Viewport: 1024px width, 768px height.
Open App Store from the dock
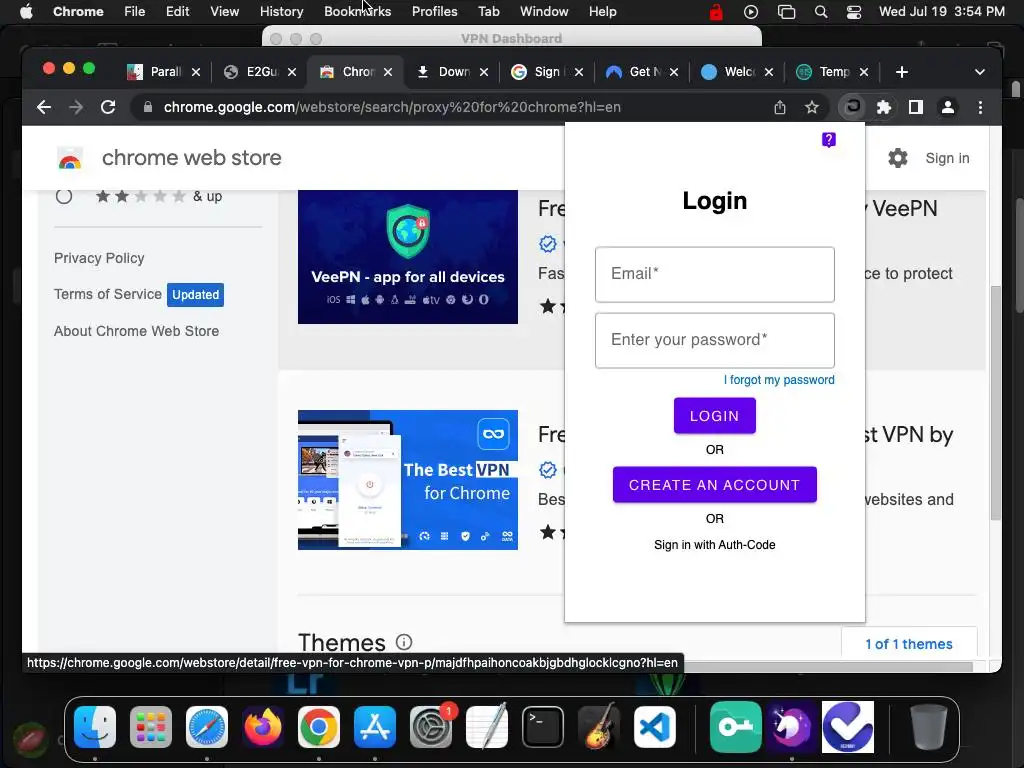[x=375, y=727]
